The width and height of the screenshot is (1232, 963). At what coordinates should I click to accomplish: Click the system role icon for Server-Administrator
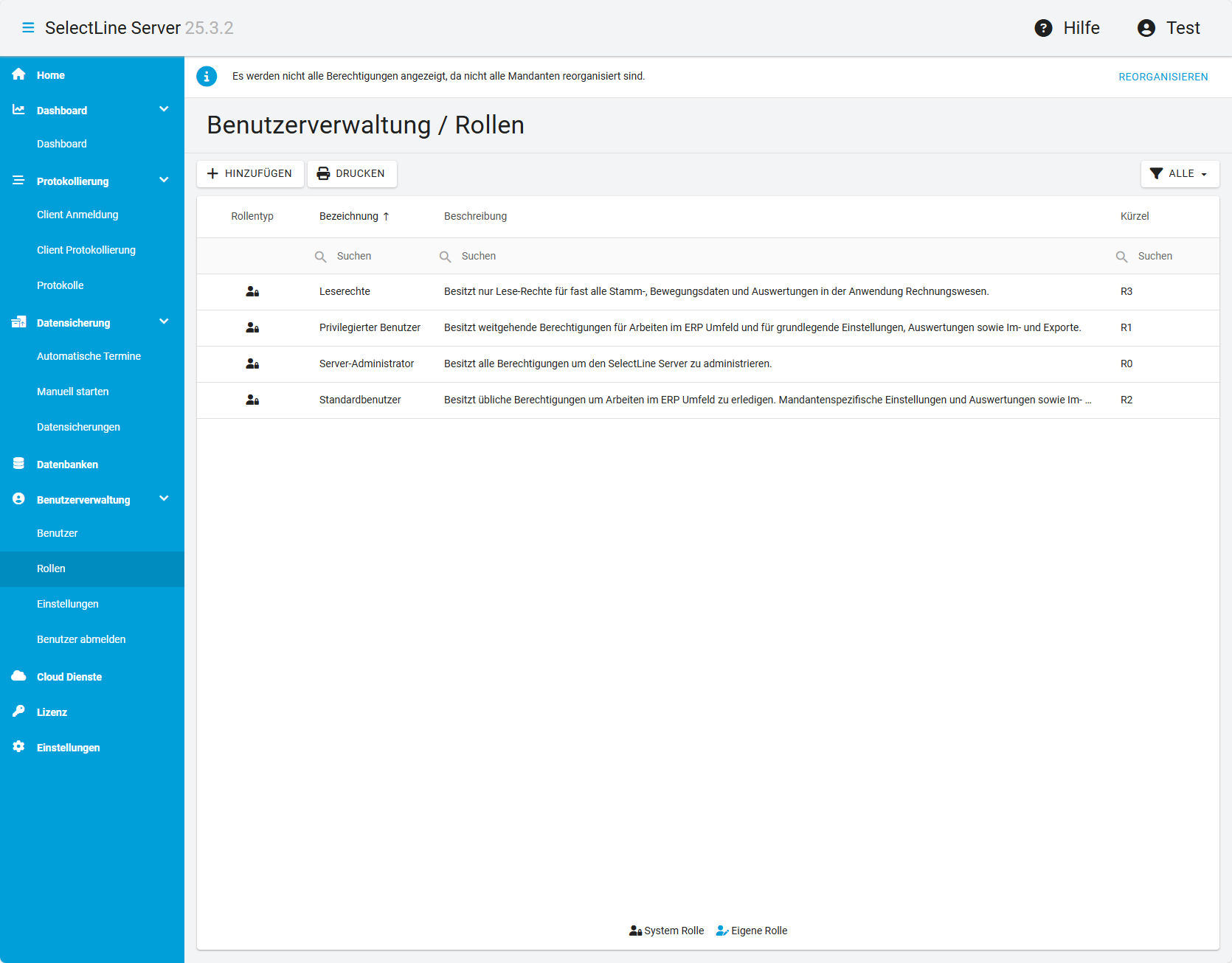pyautogui.click(x=252, y=364)
